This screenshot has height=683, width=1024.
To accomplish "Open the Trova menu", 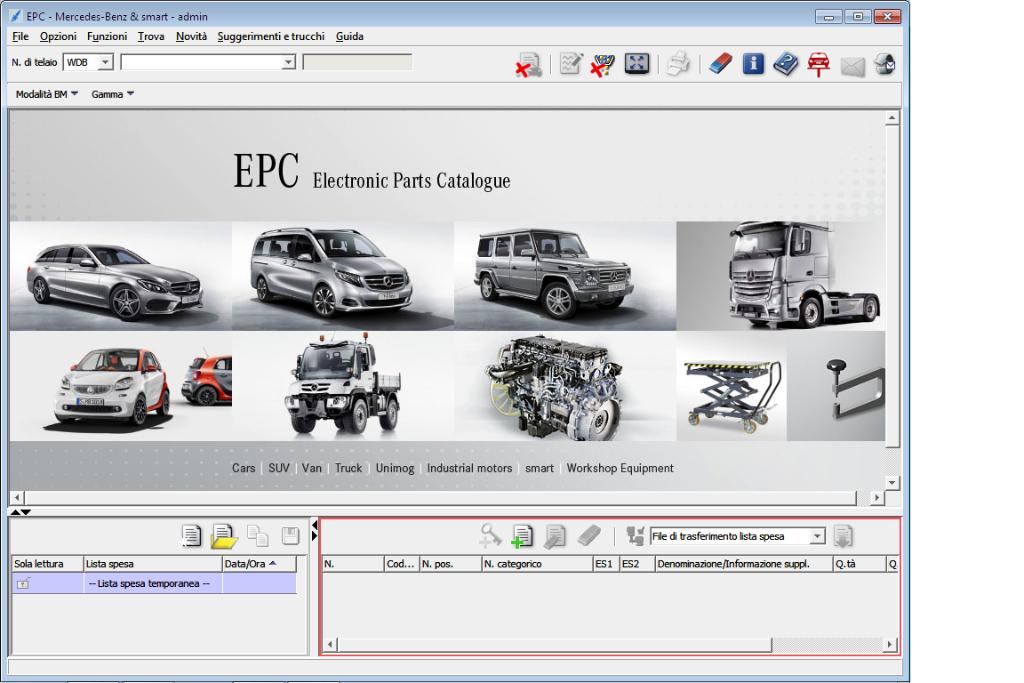I will [x=150, y=36].
